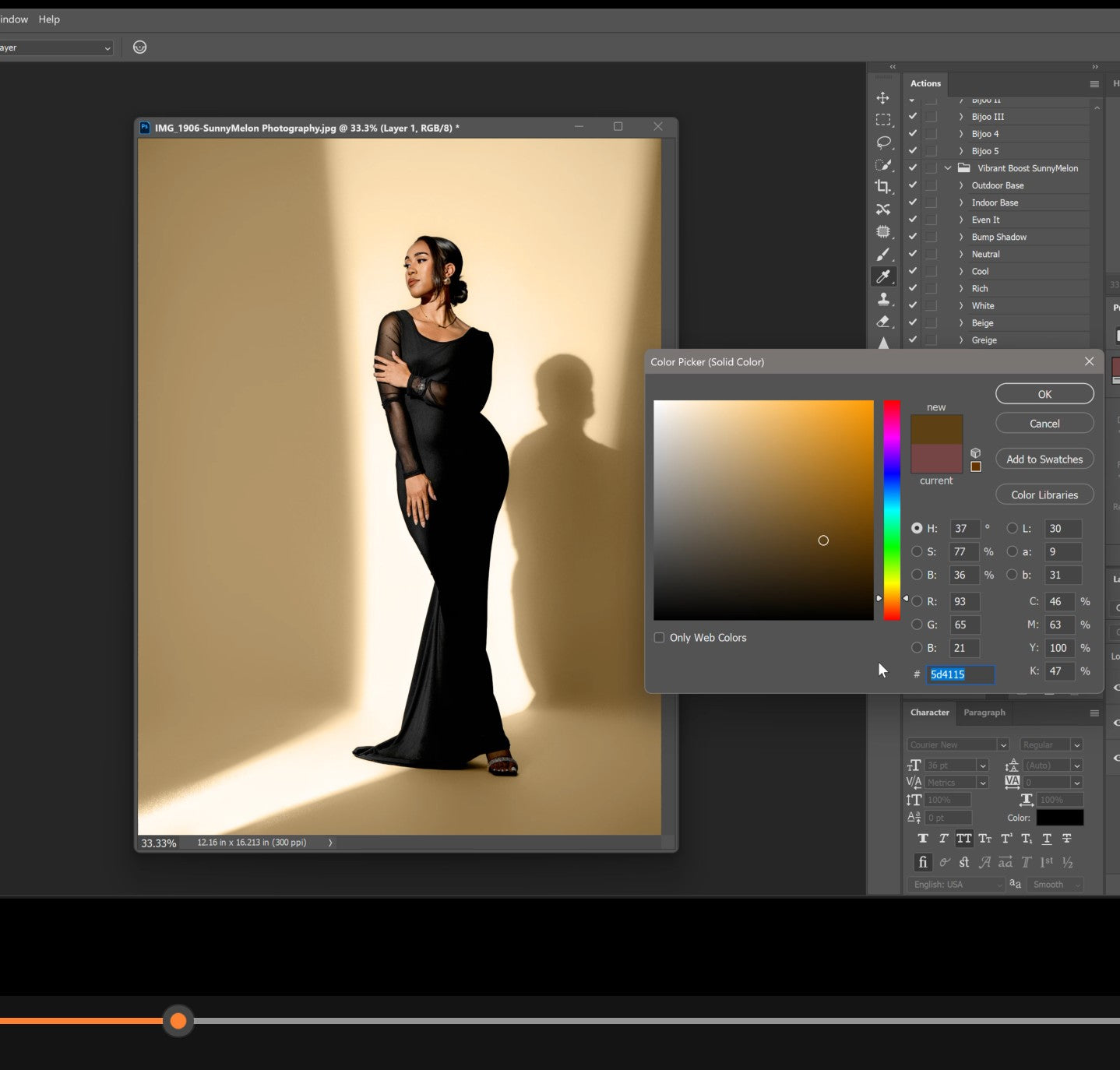1120x1070 pixels.
Task: Toggle the checkmark next to the Cool action
Action: (x=912, y=271)
